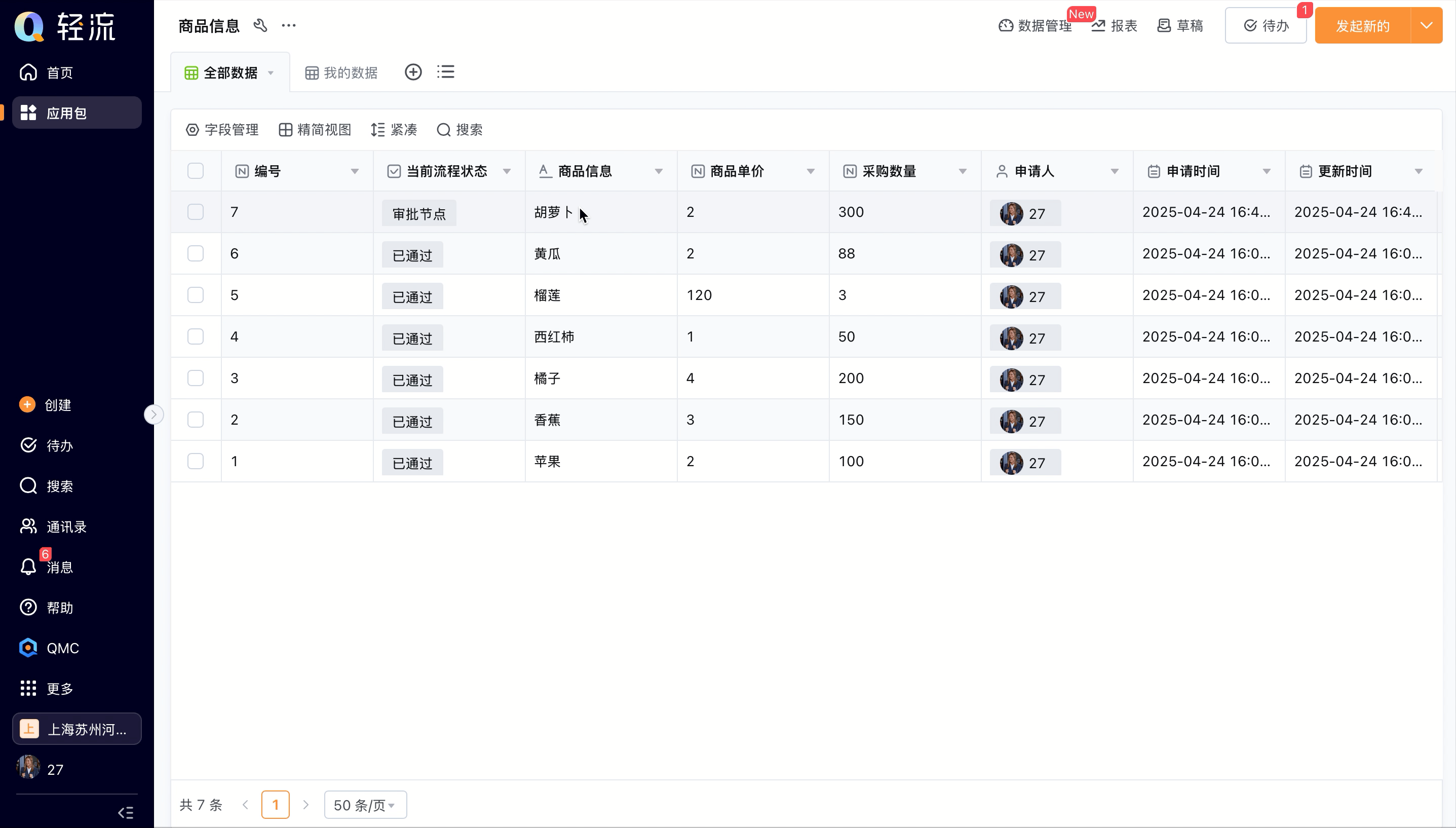
Task: Open 消息 notifications bell
Action: (28, 567)
